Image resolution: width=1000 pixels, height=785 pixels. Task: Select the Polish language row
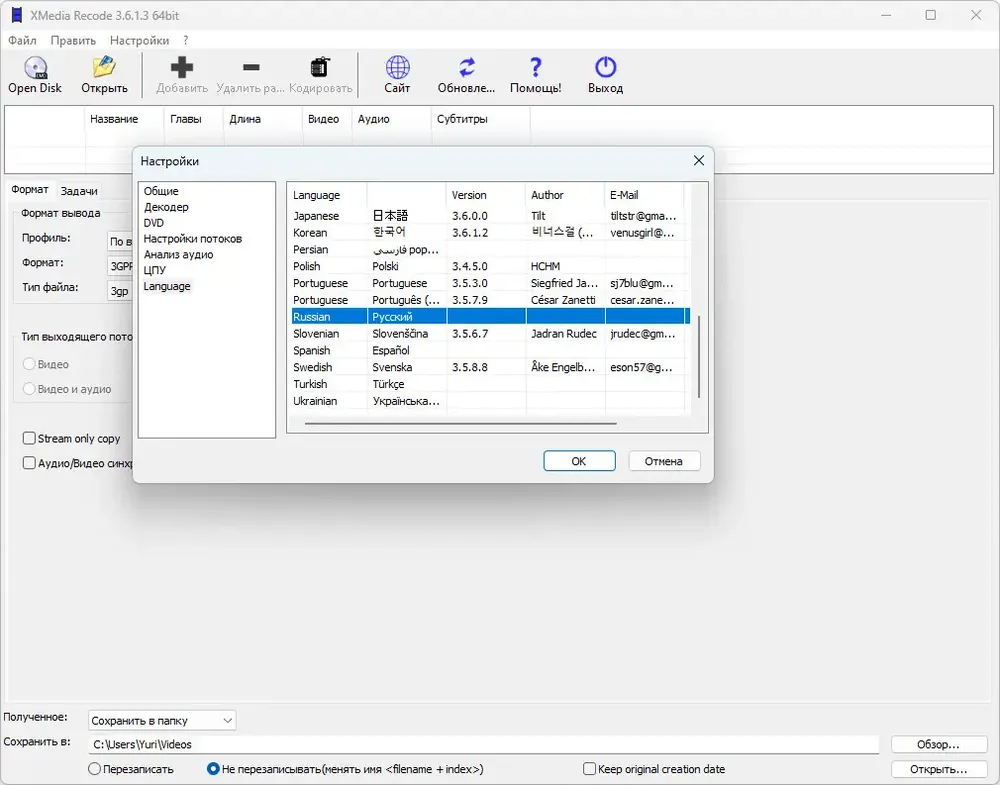[490, 266]
